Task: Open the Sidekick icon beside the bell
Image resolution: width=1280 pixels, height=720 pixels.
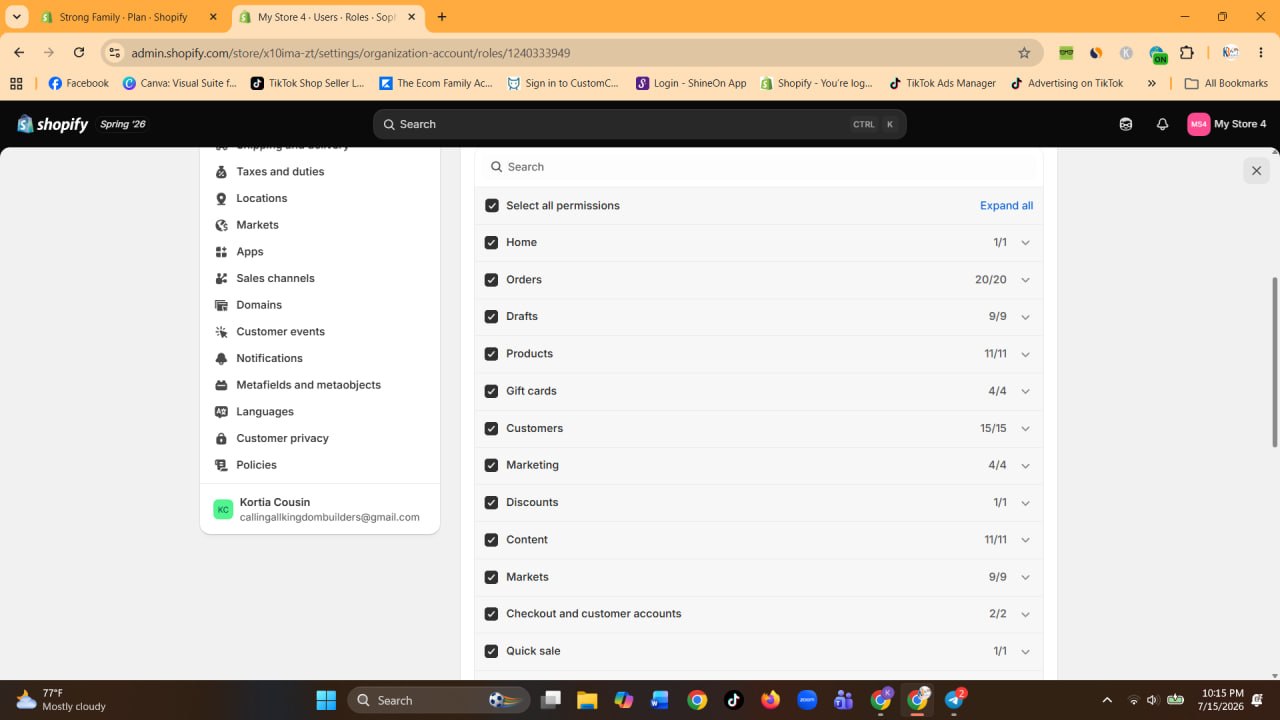Action: point(1126,124)
